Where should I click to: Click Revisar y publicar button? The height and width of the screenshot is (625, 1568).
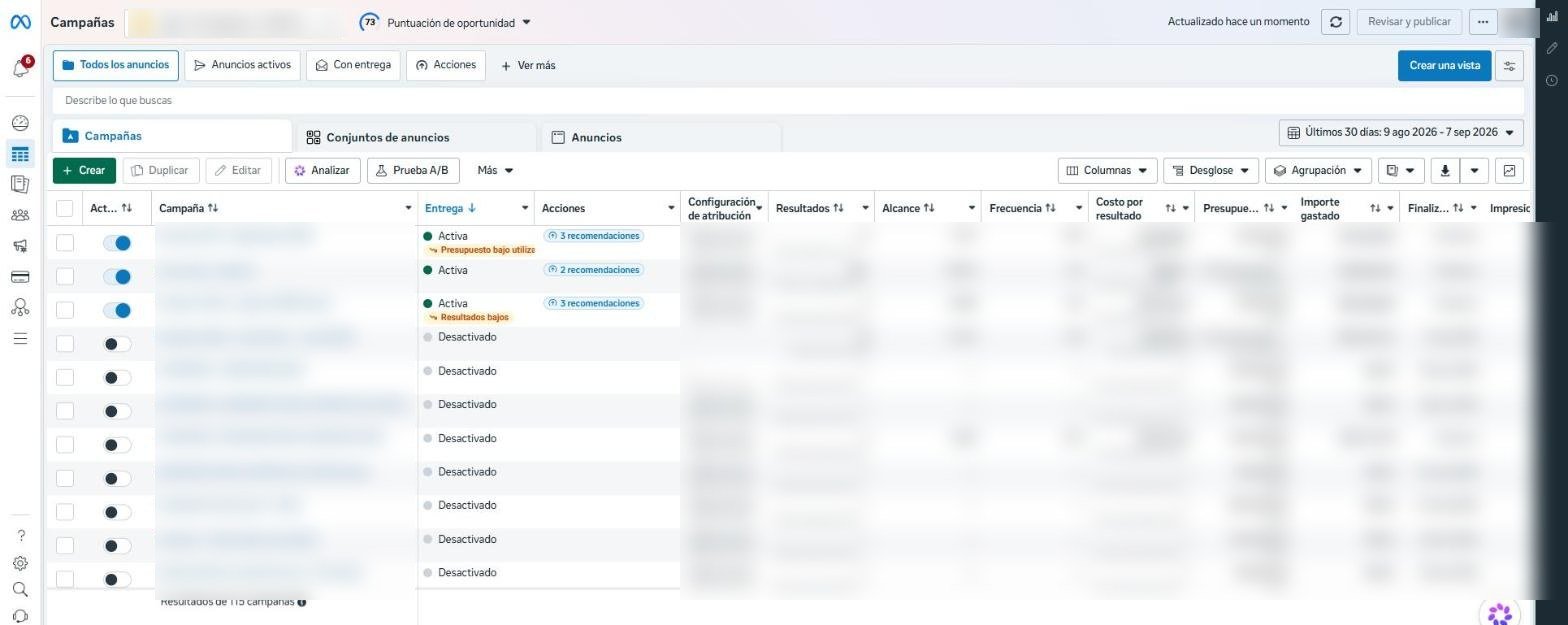tap(1410, 22)
